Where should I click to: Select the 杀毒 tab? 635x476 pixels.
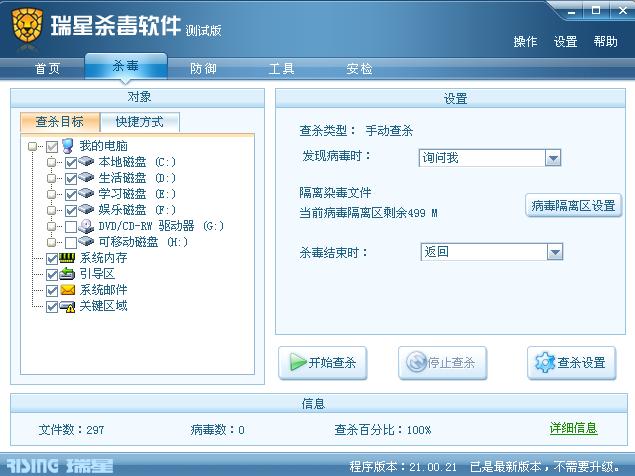(x=126, y=66)
